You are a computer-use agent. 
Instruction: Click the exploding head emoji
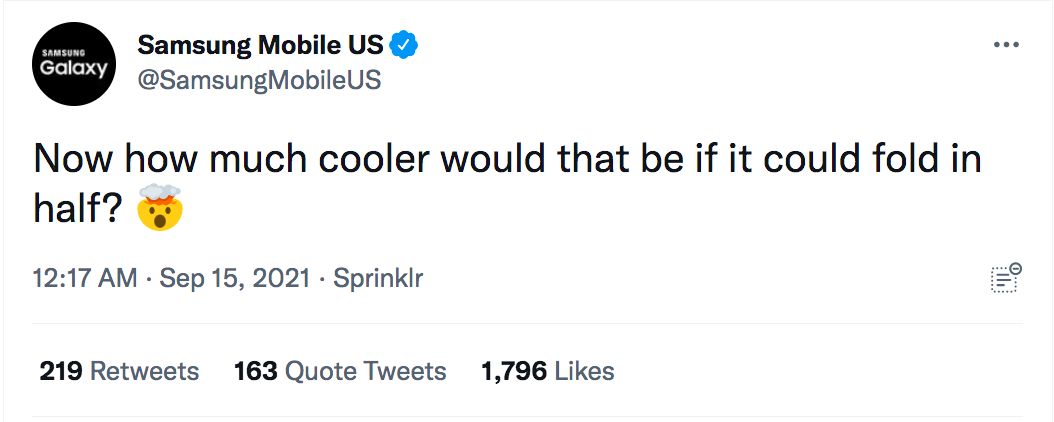tap(159, 207)
